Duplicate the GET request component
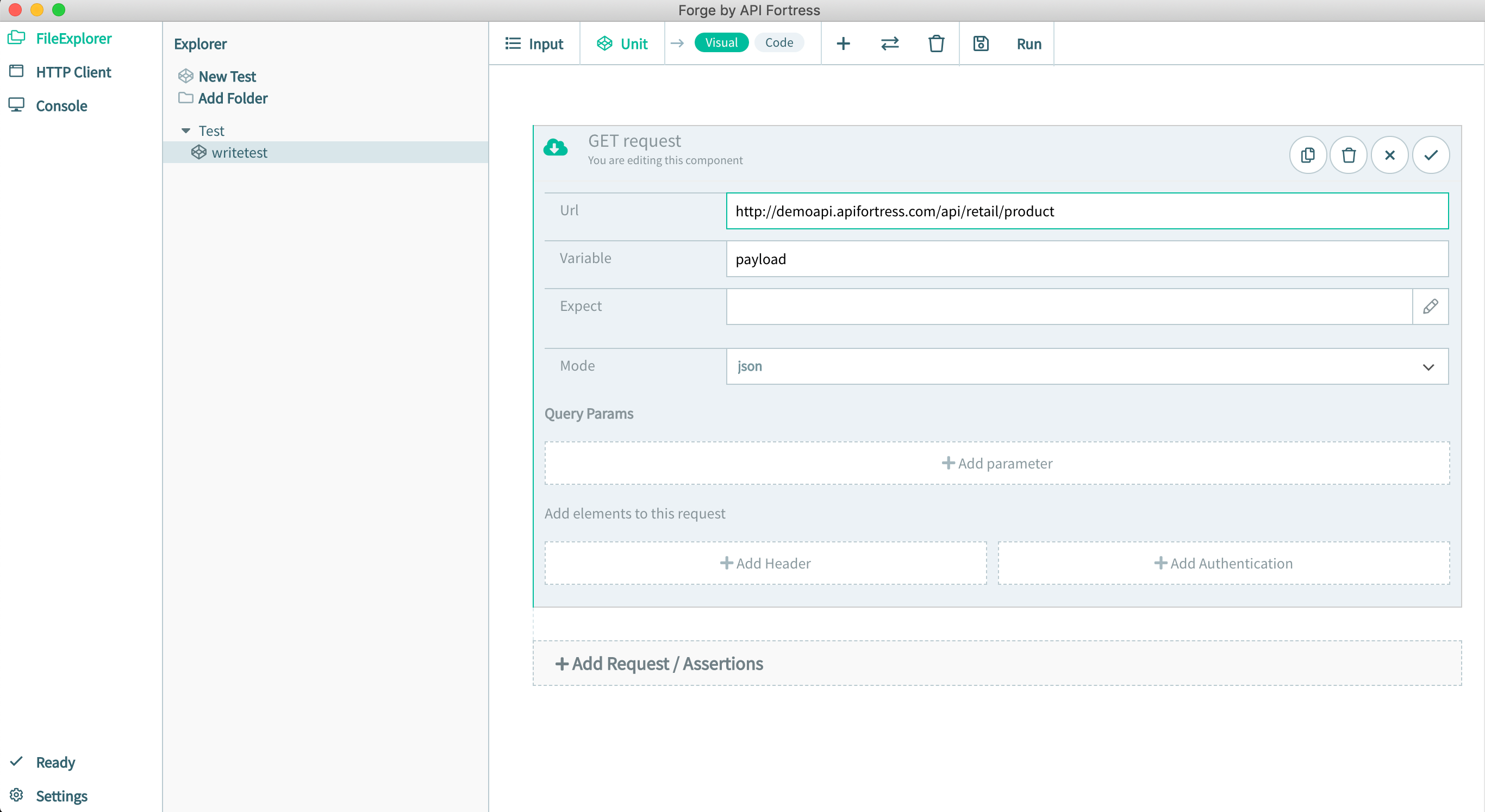Viewport: 1485px width, 812px height. [1307, 154]
